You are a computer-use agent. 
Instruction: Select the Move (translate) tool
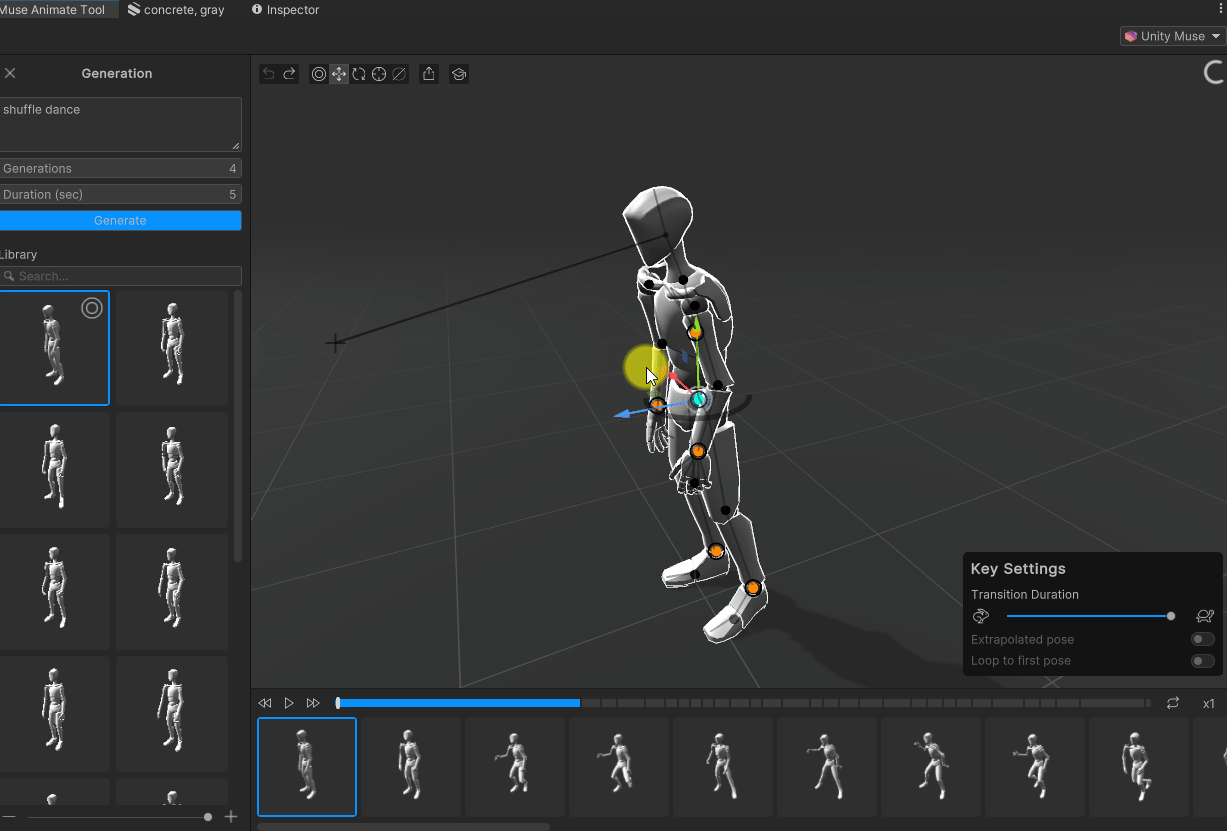click(339, 74)
